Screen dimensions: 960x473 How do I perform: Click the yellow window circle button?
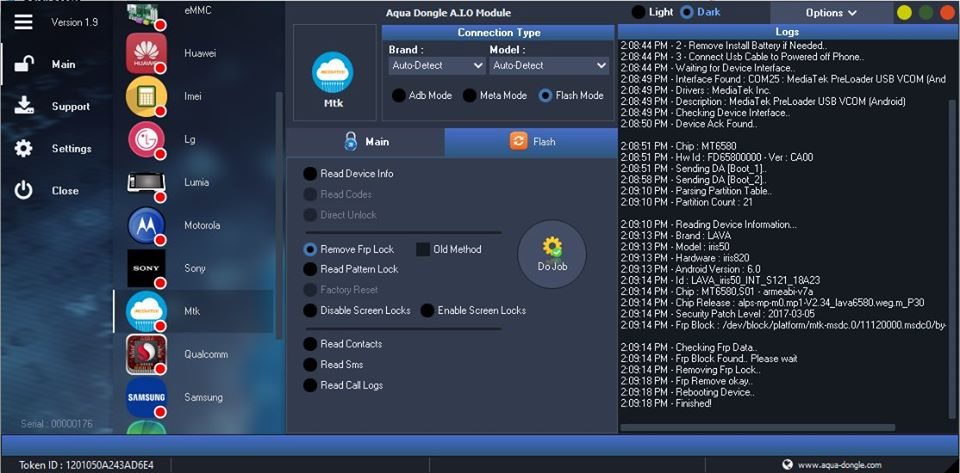pyautogui.click(x=904, y=12)
